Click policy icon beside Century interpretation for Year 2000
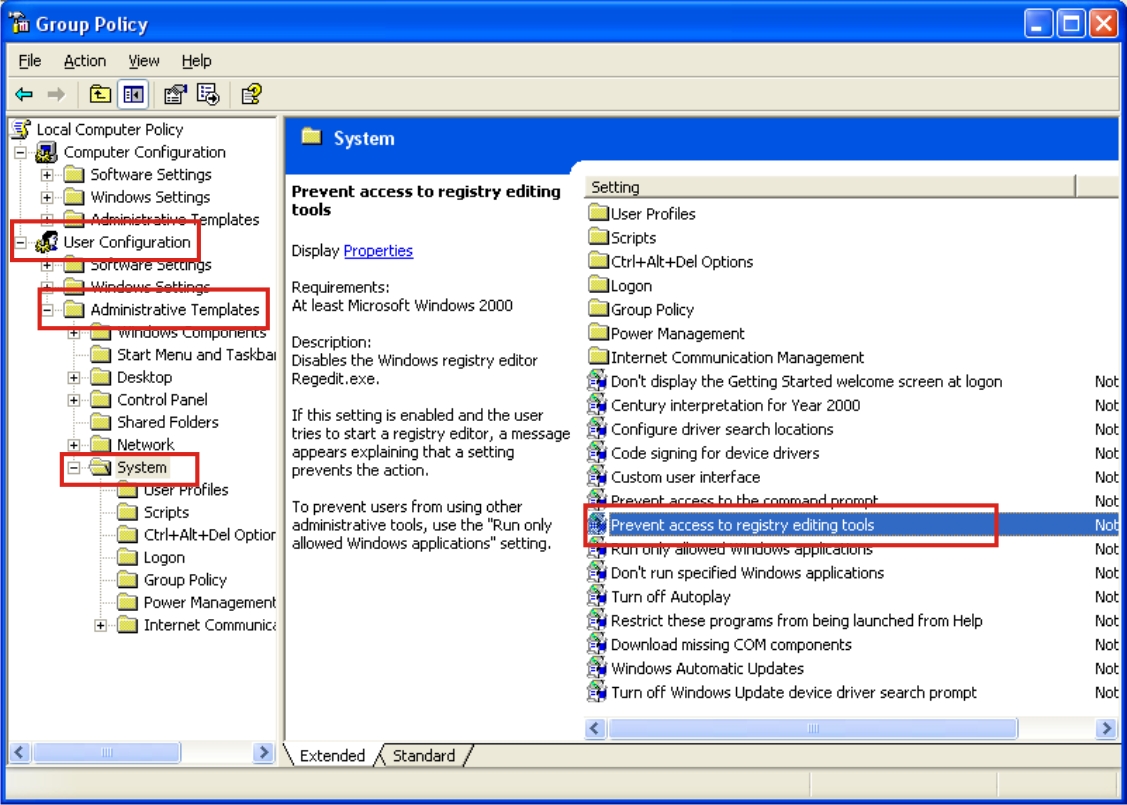Viewport: 1127px width, 805px height. pos(597,405)
